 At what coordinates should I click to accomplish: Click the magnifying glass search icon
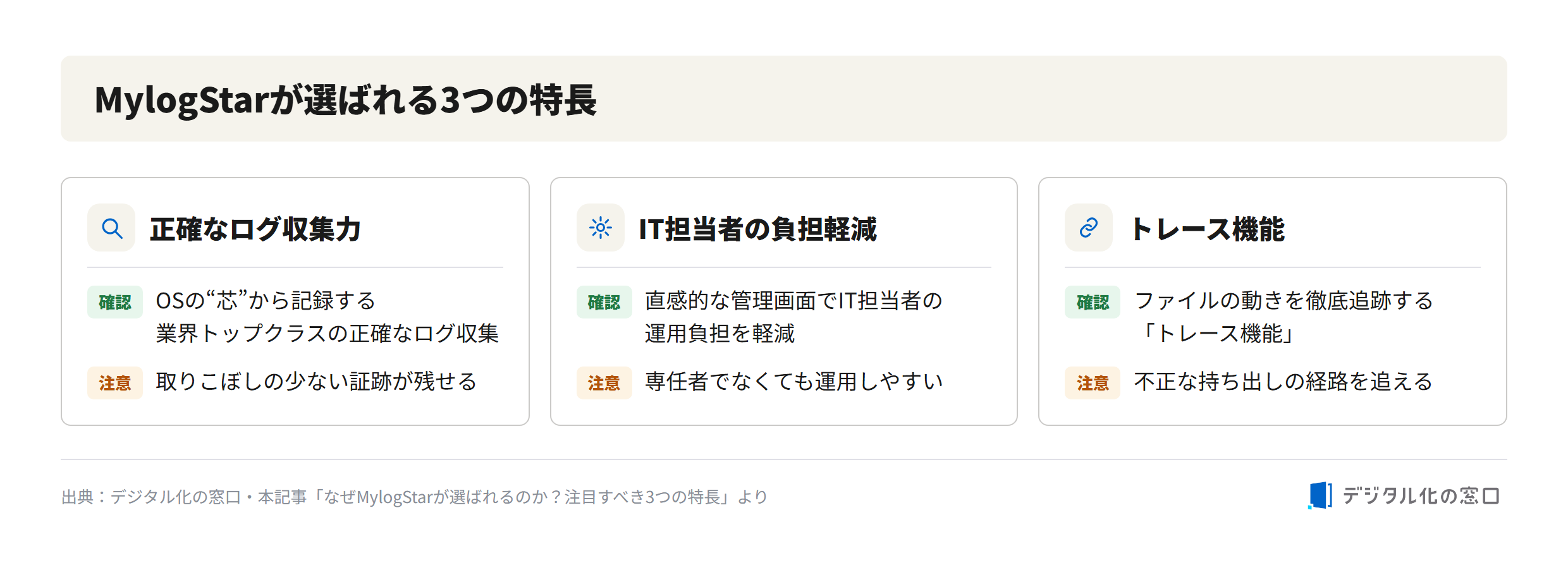112,228
